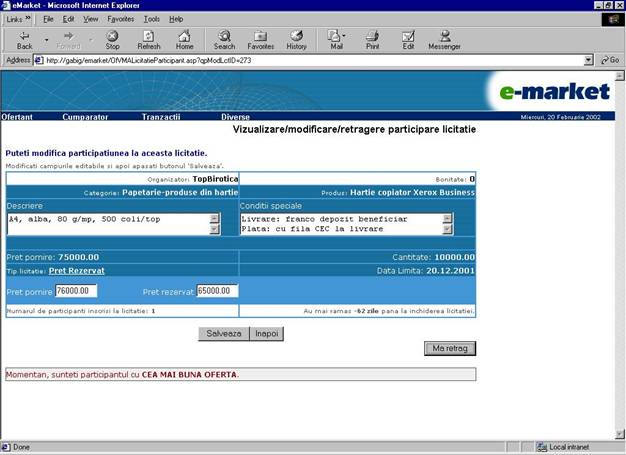The height and width of the screenshot is (455, 626).
Task: Open the Tranzactii navigation menu
Action: (161, 117)
